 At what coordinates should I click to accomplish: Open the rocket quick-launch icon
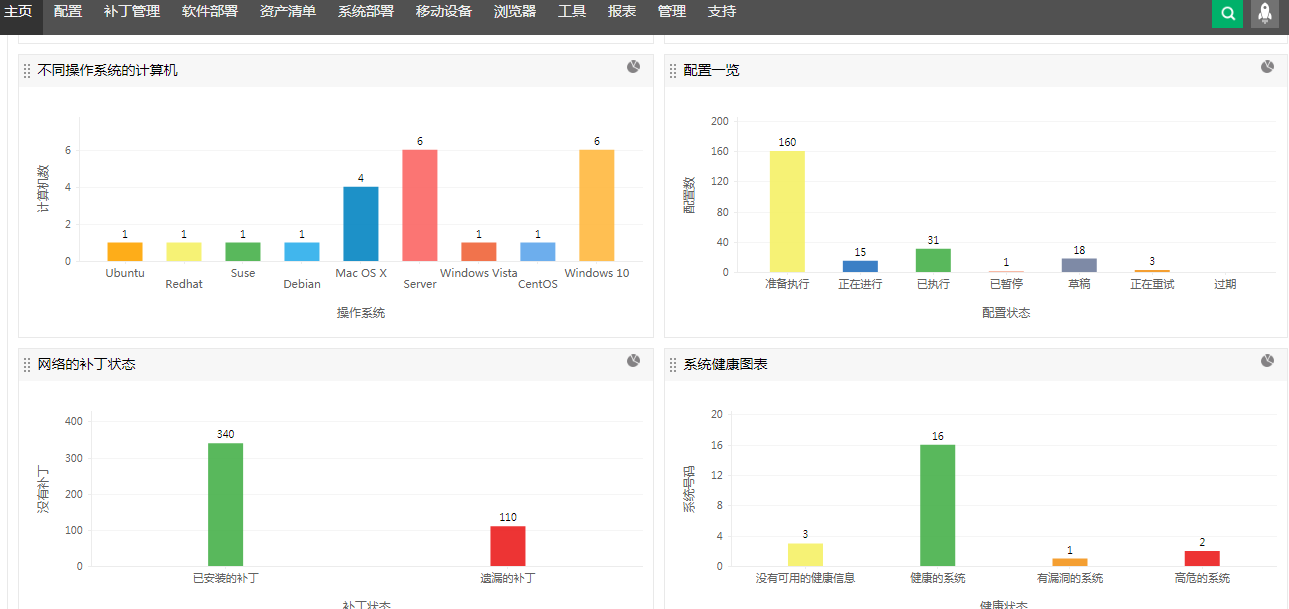1265,14
